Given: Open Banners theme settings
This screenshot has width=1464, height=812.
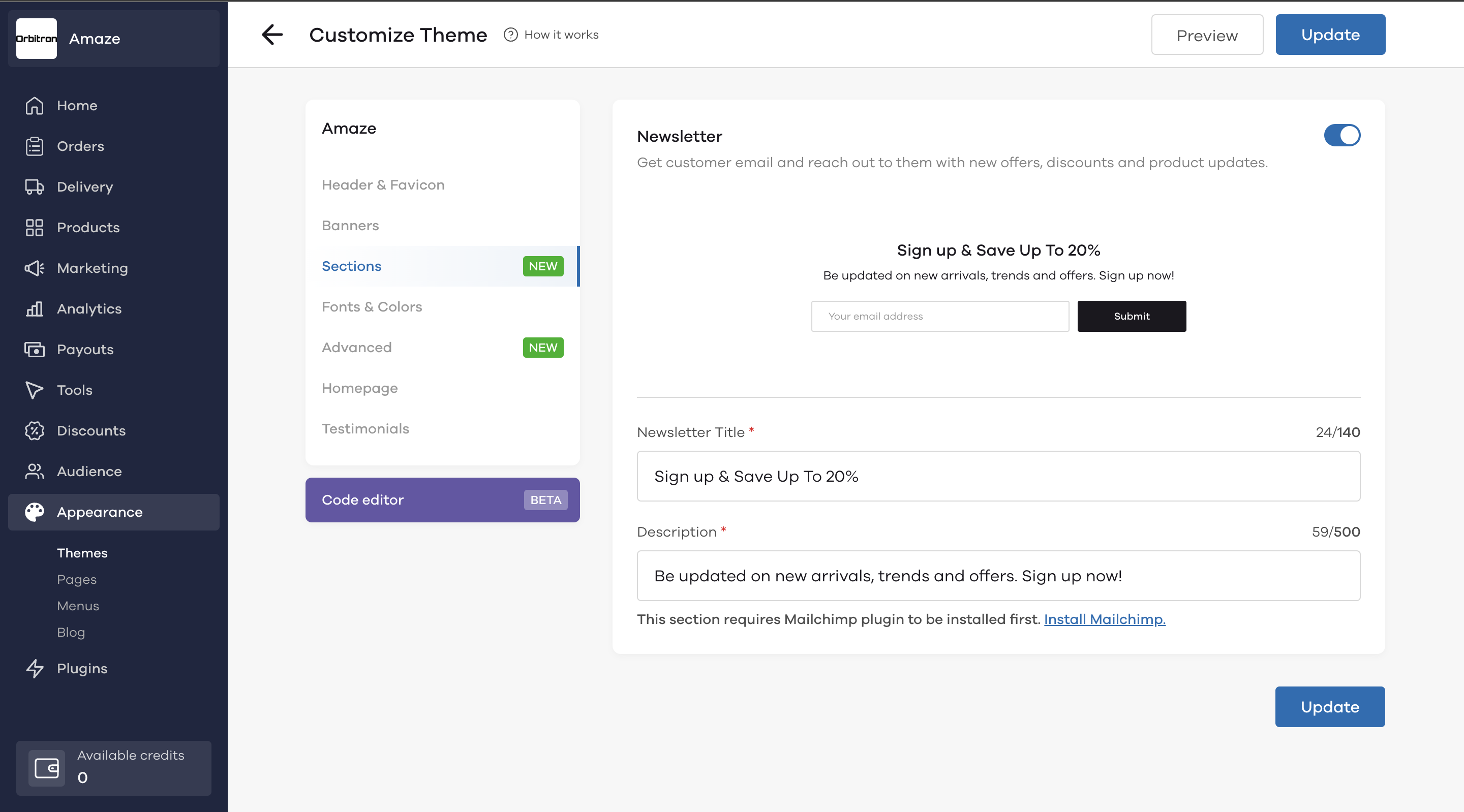Looking at the screenshot, I should [x=442, y=226].
